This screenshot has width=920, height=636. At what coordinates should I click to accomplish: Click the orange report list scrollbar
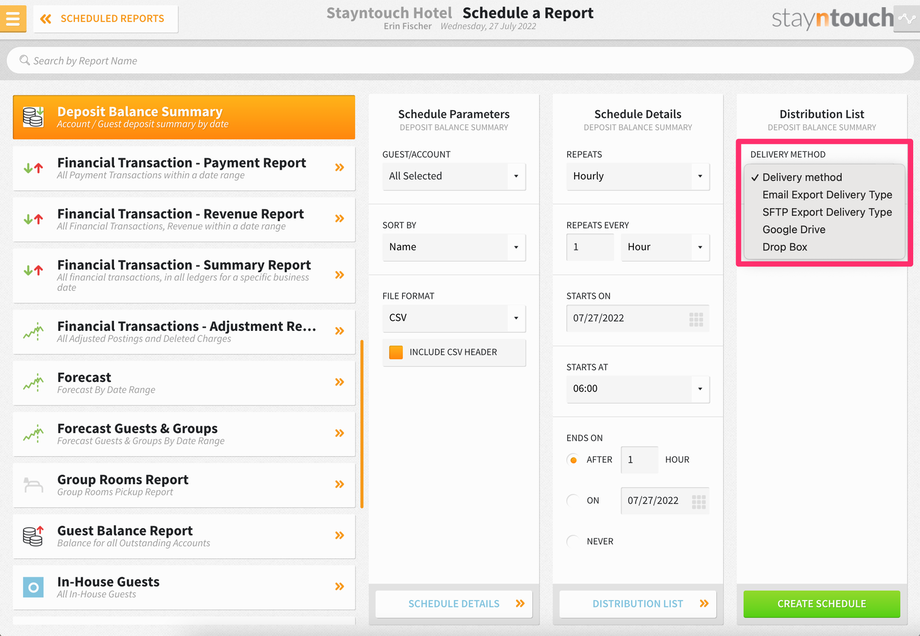(362, 424)
